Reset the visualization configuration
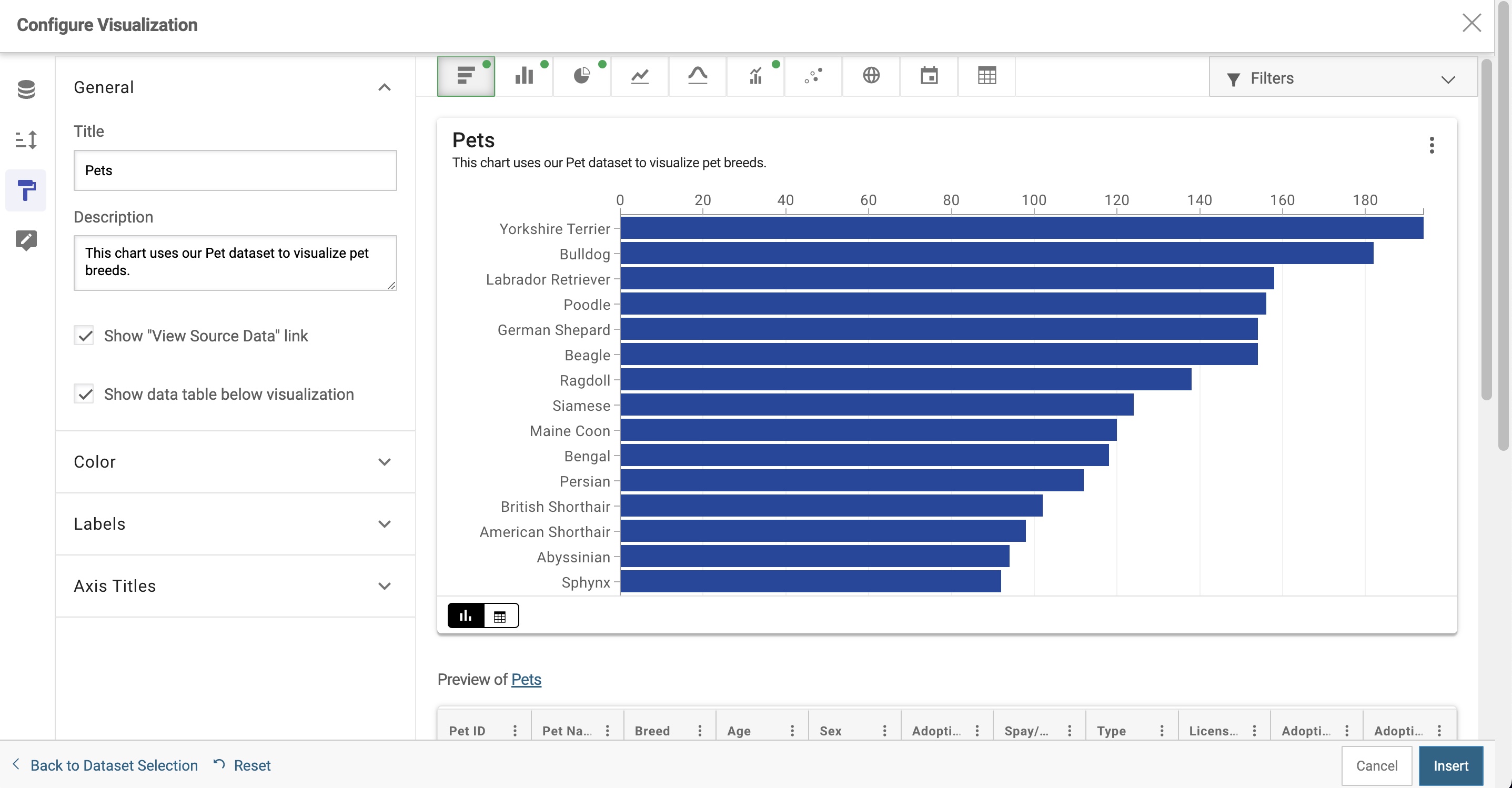This screenshot has height=788, width=1512. click(x=242, y=765)
